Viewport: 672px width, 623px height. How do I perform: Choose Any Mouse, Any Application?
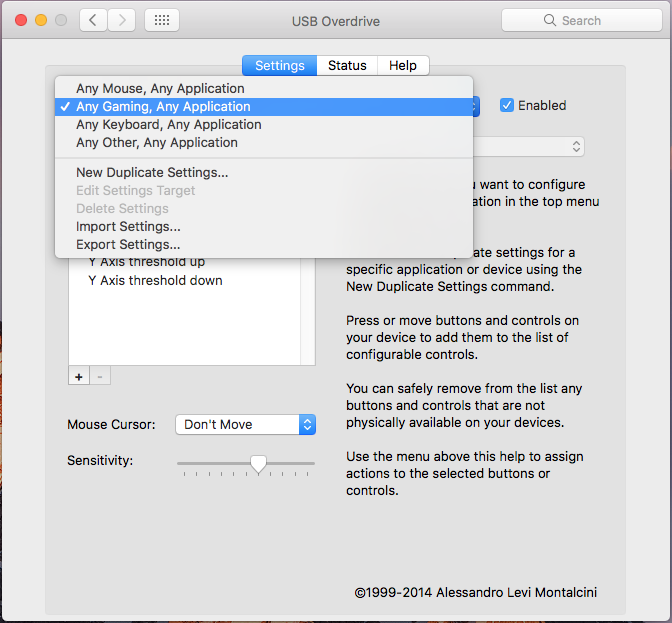tap(160, 88)
